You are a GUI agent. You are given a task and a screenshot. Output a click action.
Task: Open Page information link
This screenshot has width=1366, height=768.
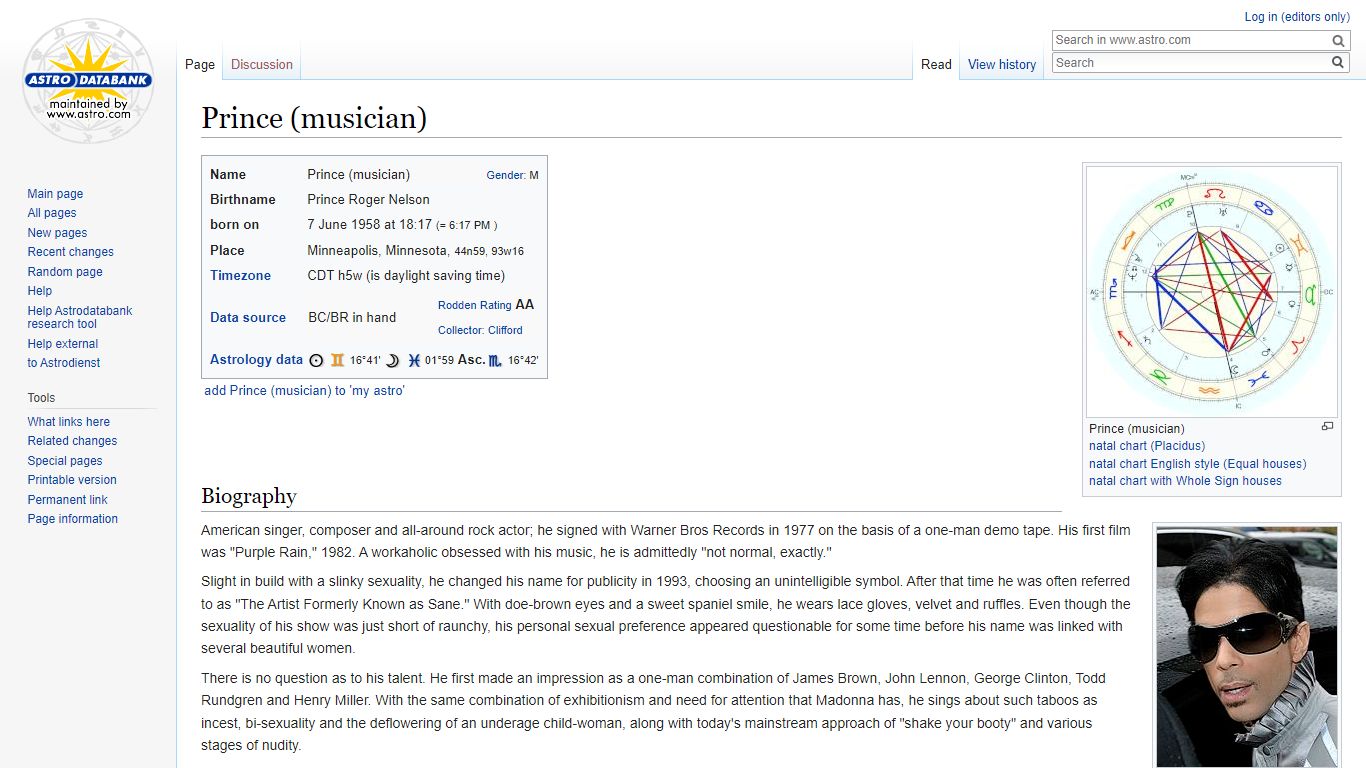73,519
